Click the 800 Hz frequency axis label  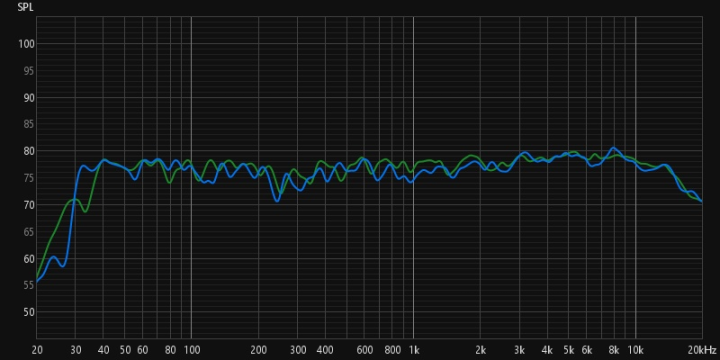pyautogui.click(x=393, y=350)
